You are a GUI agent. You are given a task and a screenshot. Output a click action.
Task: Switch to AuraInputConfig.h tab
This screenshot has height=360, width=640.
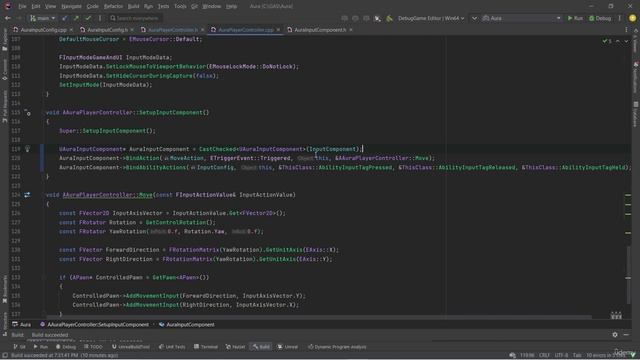point(107,30)
